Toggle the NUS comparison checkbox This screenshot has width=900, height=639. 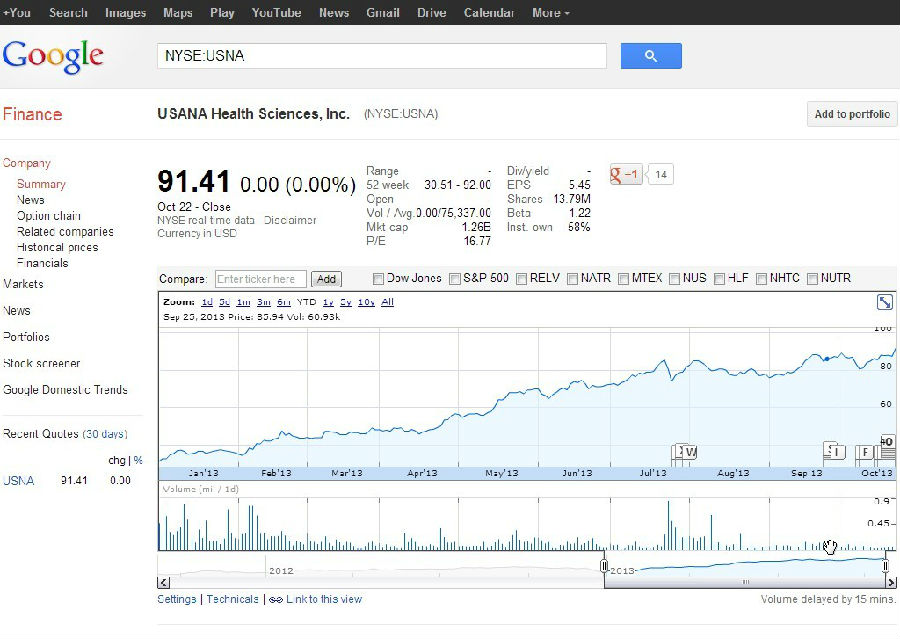click(x=674, y=279)
